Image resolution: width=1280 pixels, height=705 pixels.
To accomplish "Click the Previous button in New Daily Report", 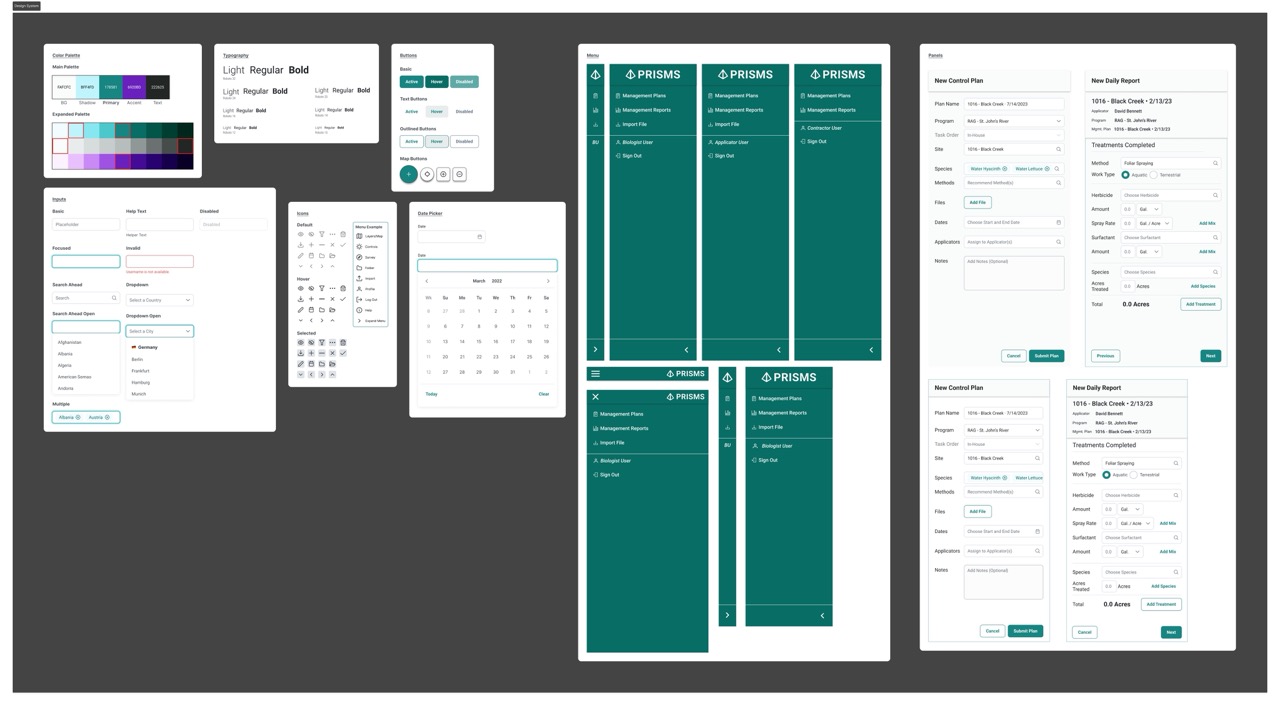I will (x=1105, y=356).
